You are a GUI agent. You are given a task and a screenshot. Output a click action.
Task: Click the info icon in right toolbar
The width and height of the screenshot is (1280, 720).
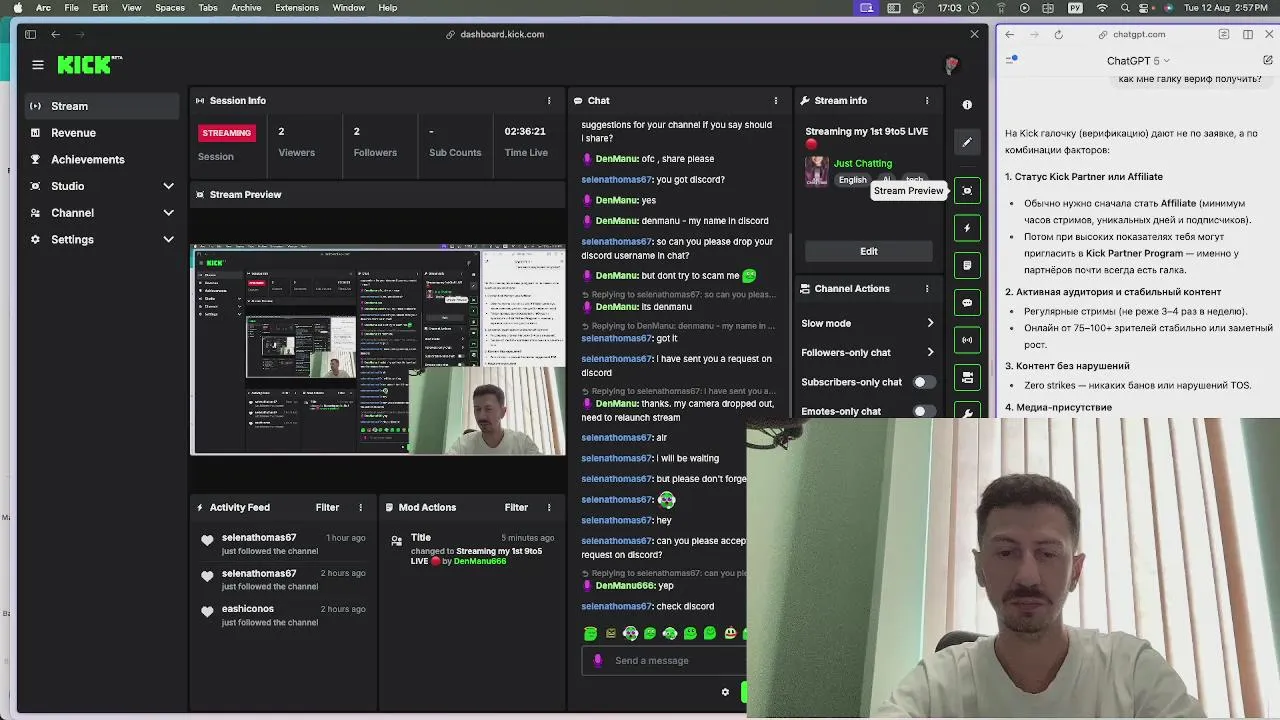tap(967, 104)
